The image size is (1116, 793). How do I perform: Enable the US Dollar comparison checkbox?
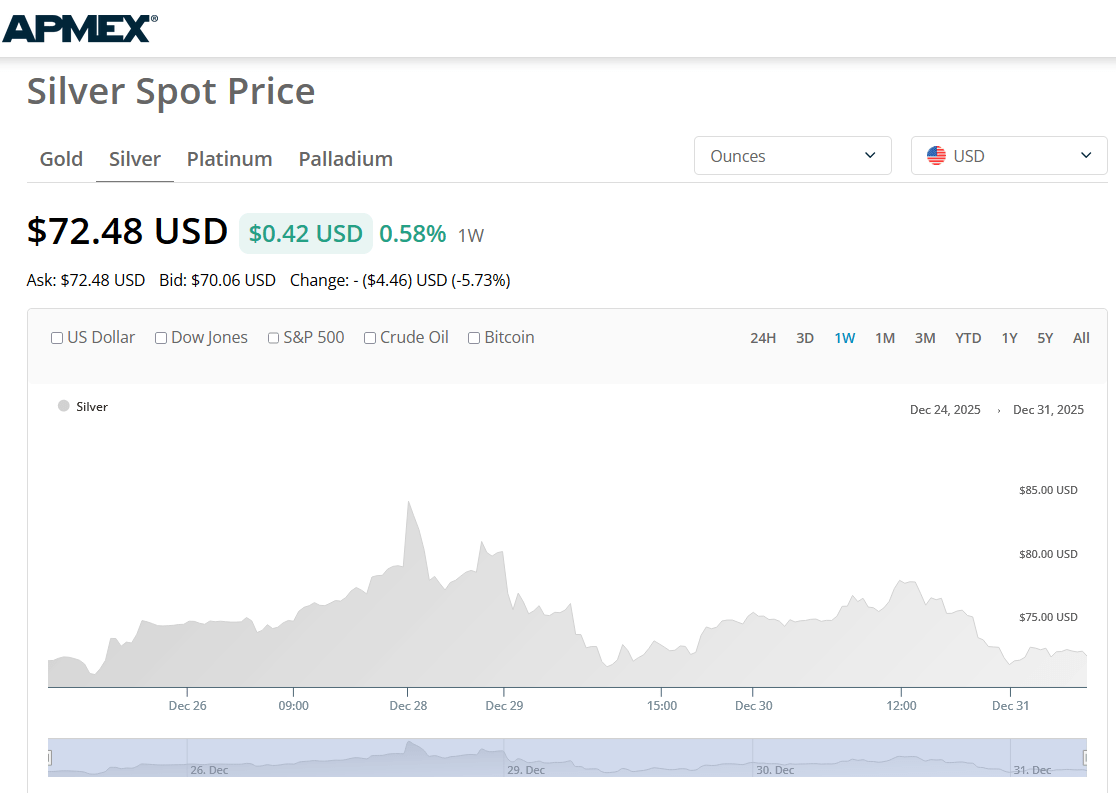[x=57, y=338]
